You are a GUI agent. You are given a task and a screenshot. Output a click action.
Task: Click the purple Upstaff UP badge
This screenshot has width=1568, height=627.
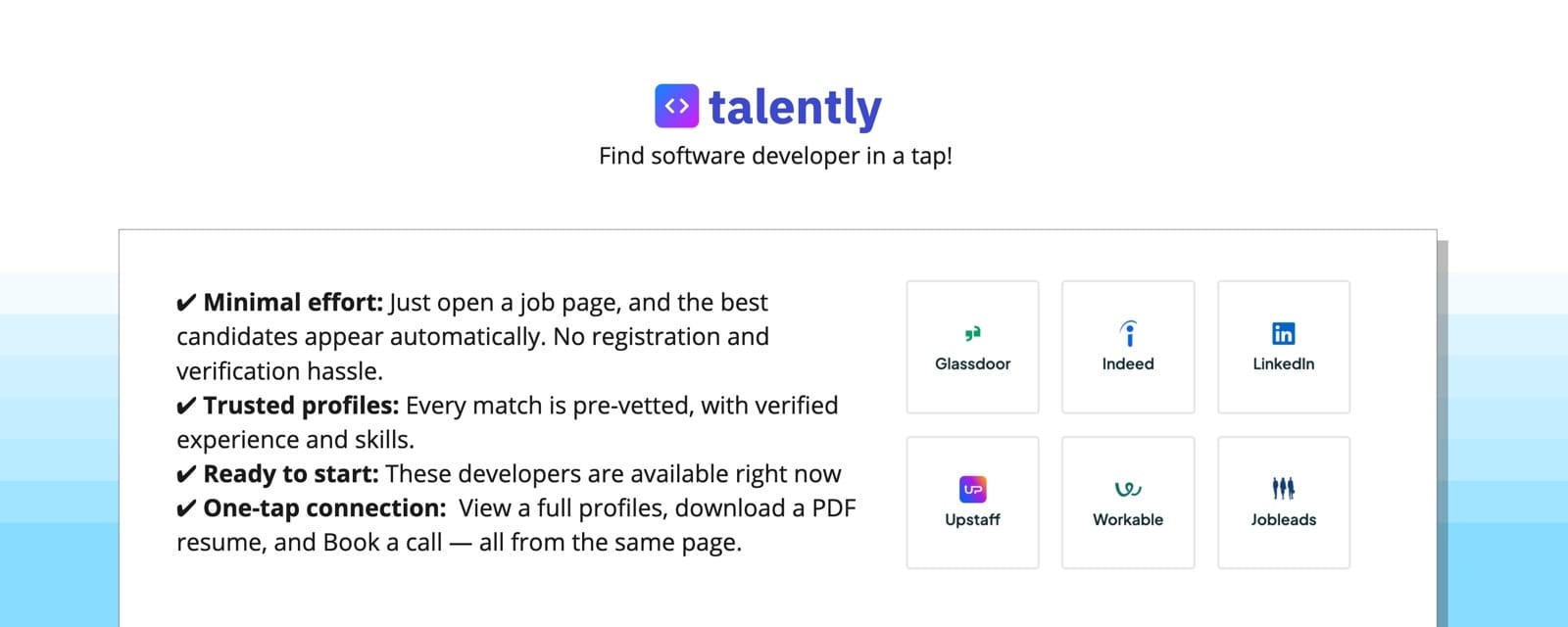971,488
